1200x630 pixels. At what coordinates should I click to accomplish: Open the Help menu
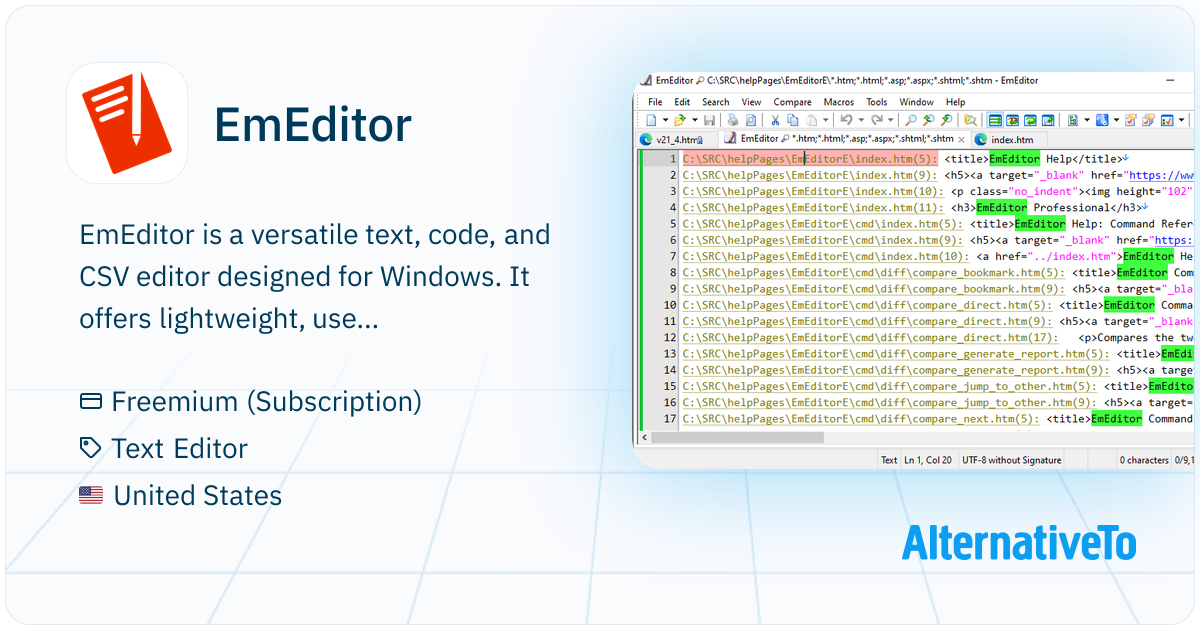coord(955,102)
